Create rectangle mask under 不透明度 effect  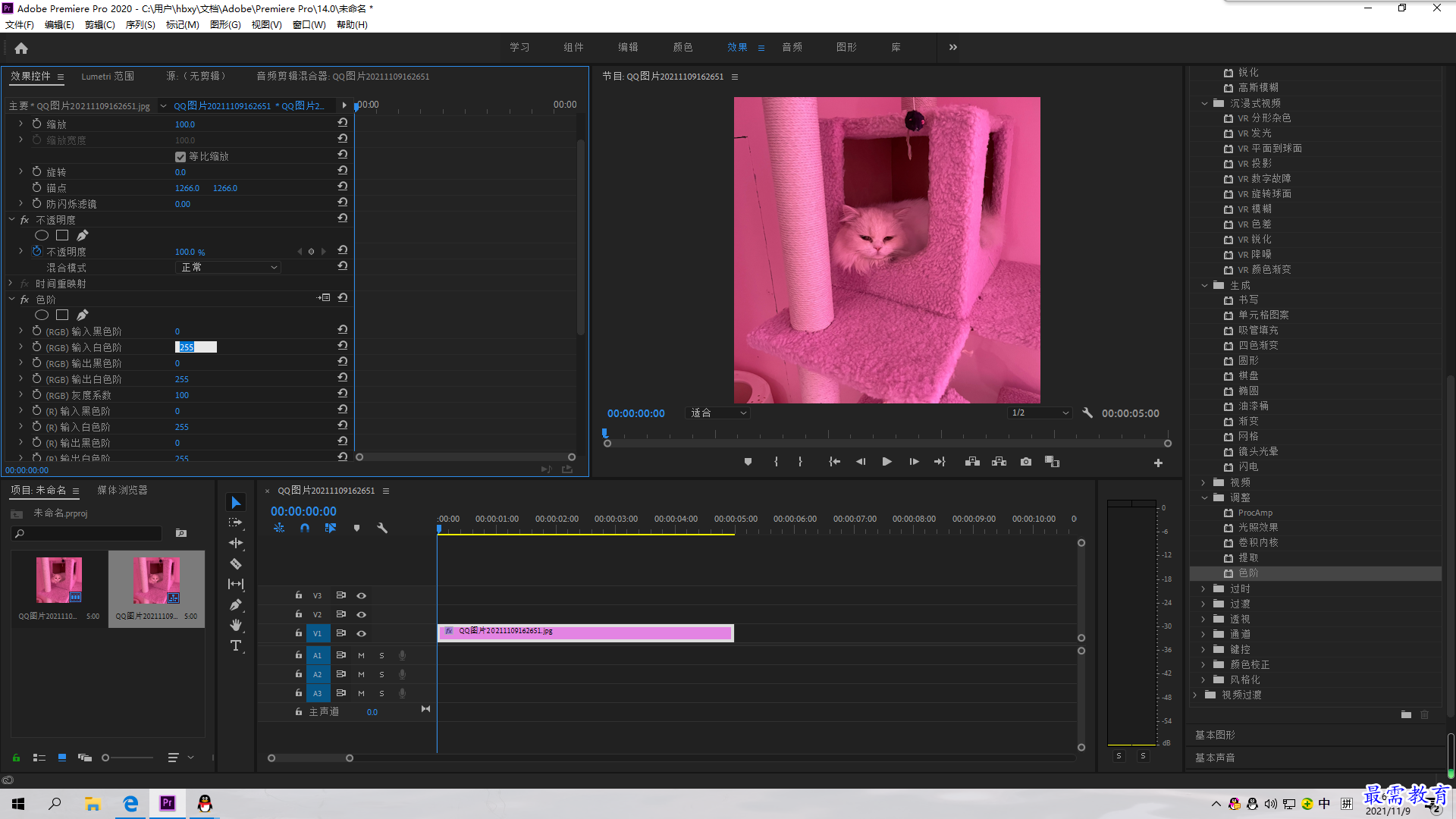point(62,235)
